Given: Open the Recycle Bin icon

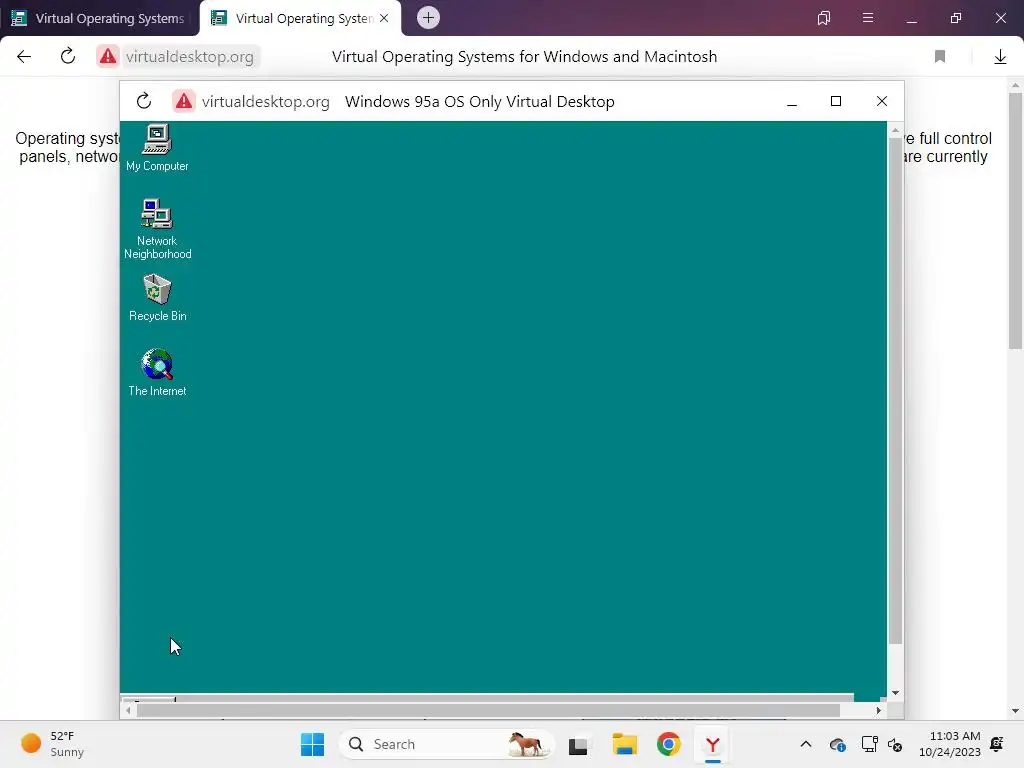Looking at the screenshot, I should (157, 298).
